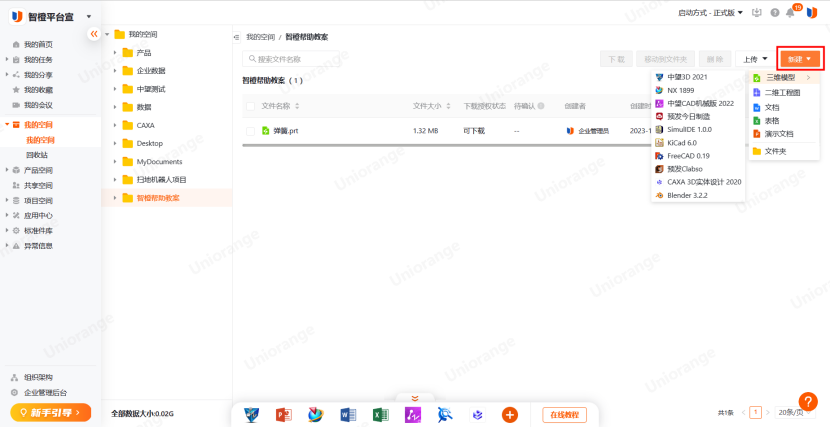Collapse the bottom dock with orange chevron
This screenshot has height=428, width=830.
pos(415,398)
